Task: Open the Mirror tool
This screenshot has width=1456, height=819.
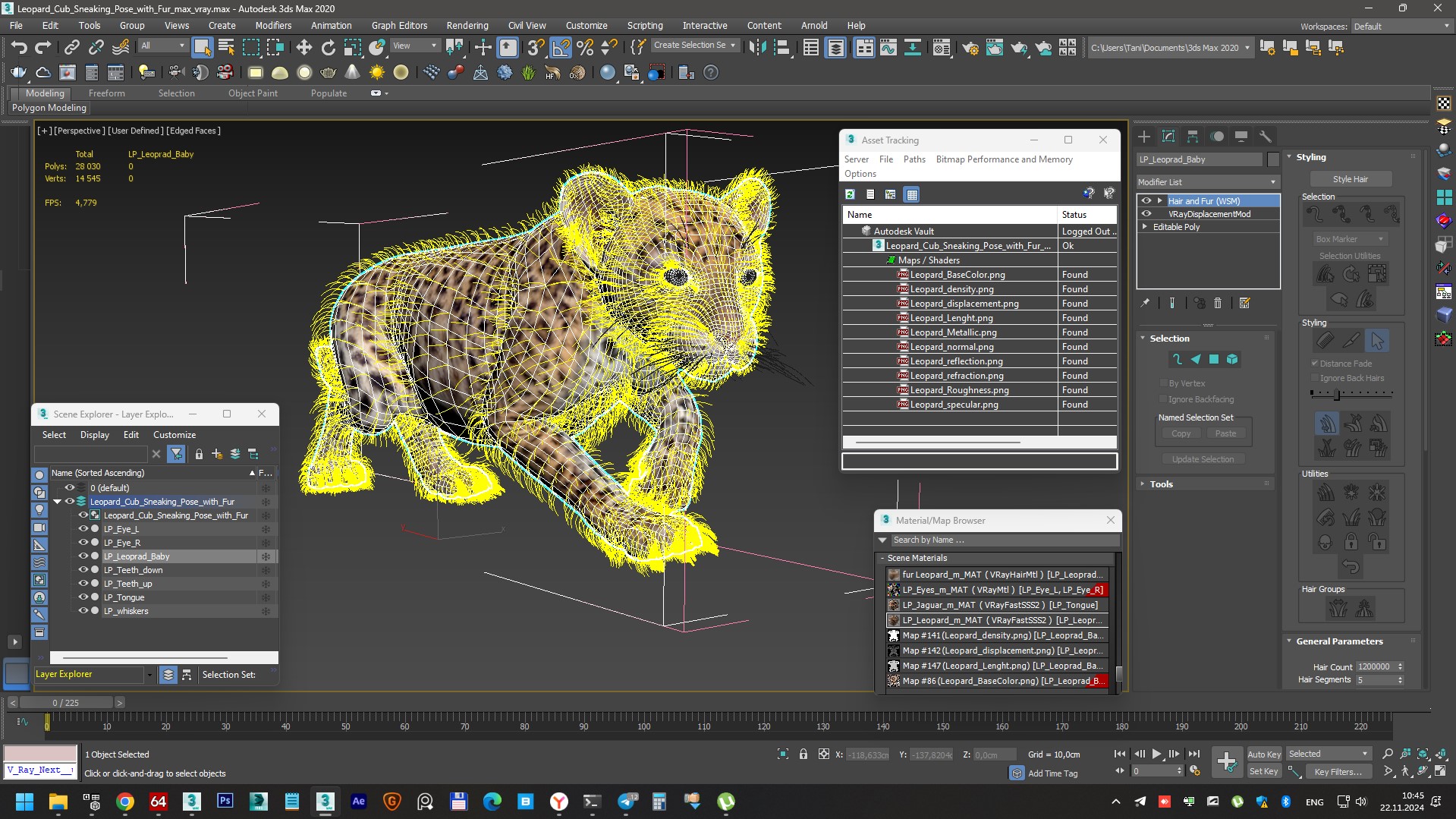Action: [757, 48]
